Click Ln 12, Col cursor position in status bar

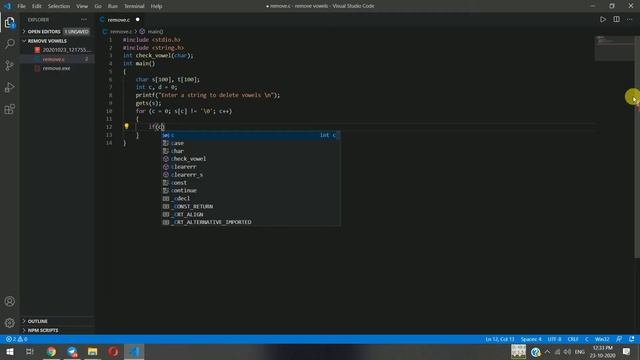[500, 339]
